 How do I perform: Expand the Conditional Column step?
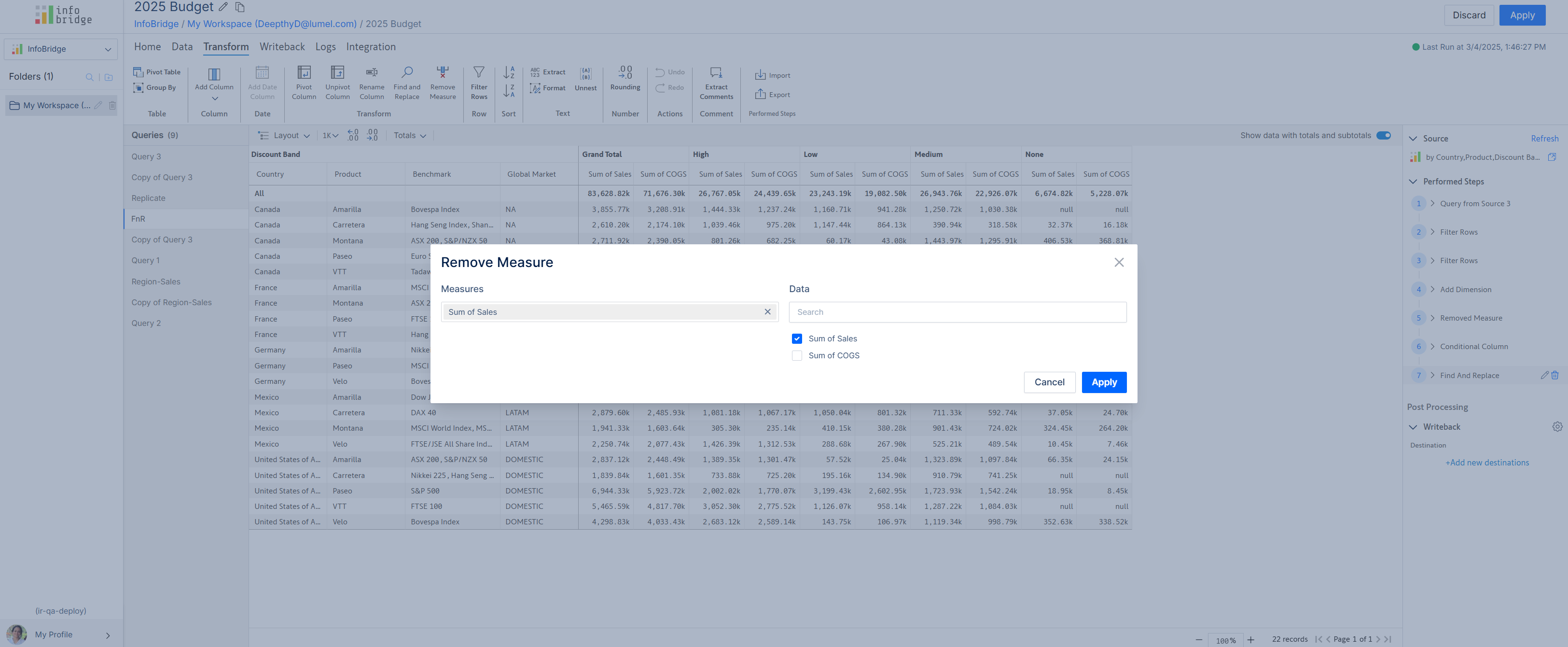pos(1432,347)
